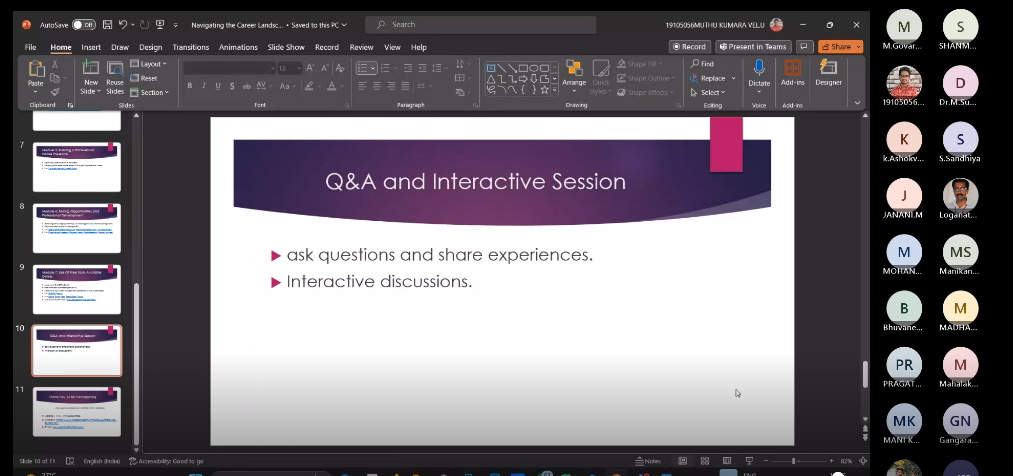
Task: Expand the Section dropdown
Action: coord(151,92)
